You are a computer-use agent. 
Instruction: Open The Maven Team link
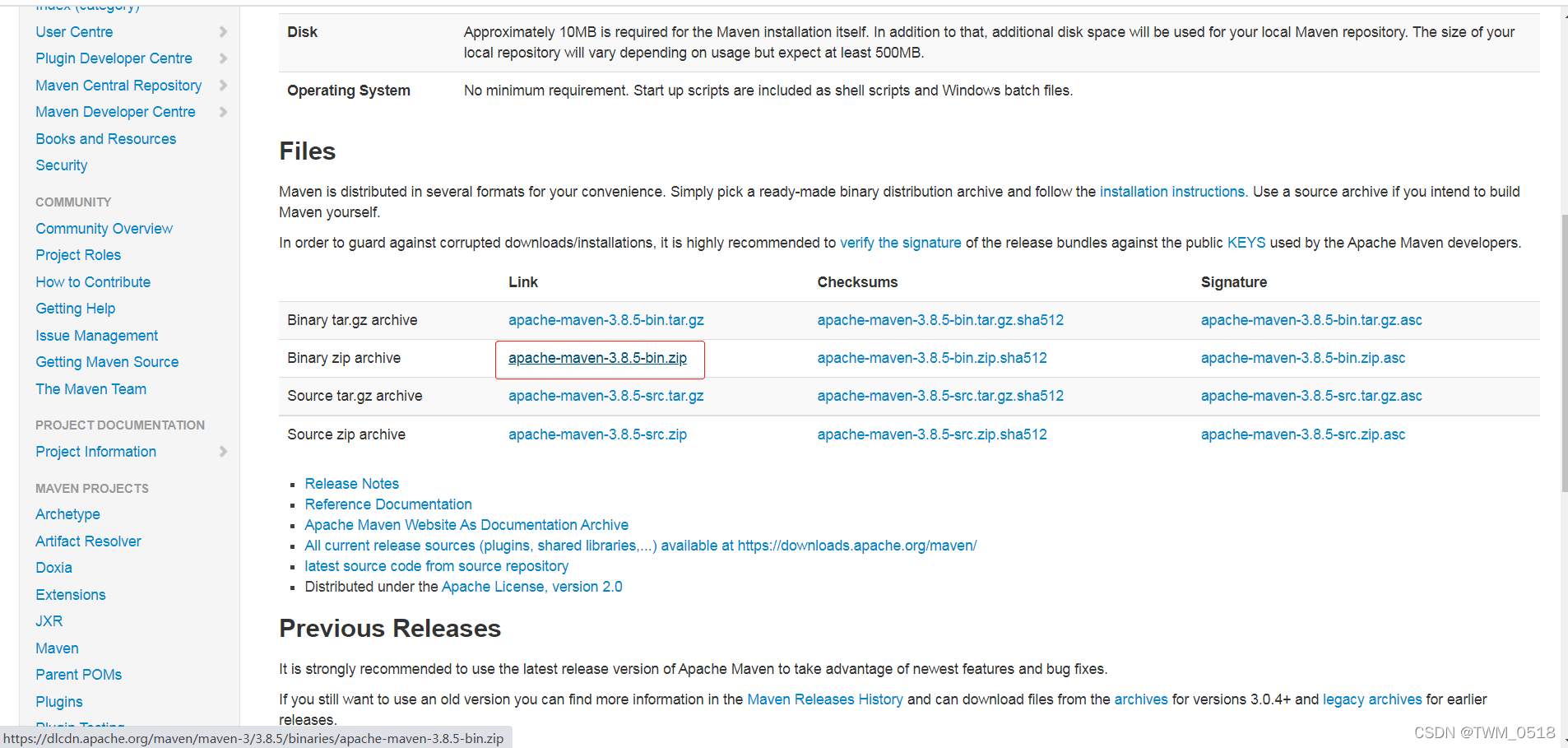pos(90,389)
